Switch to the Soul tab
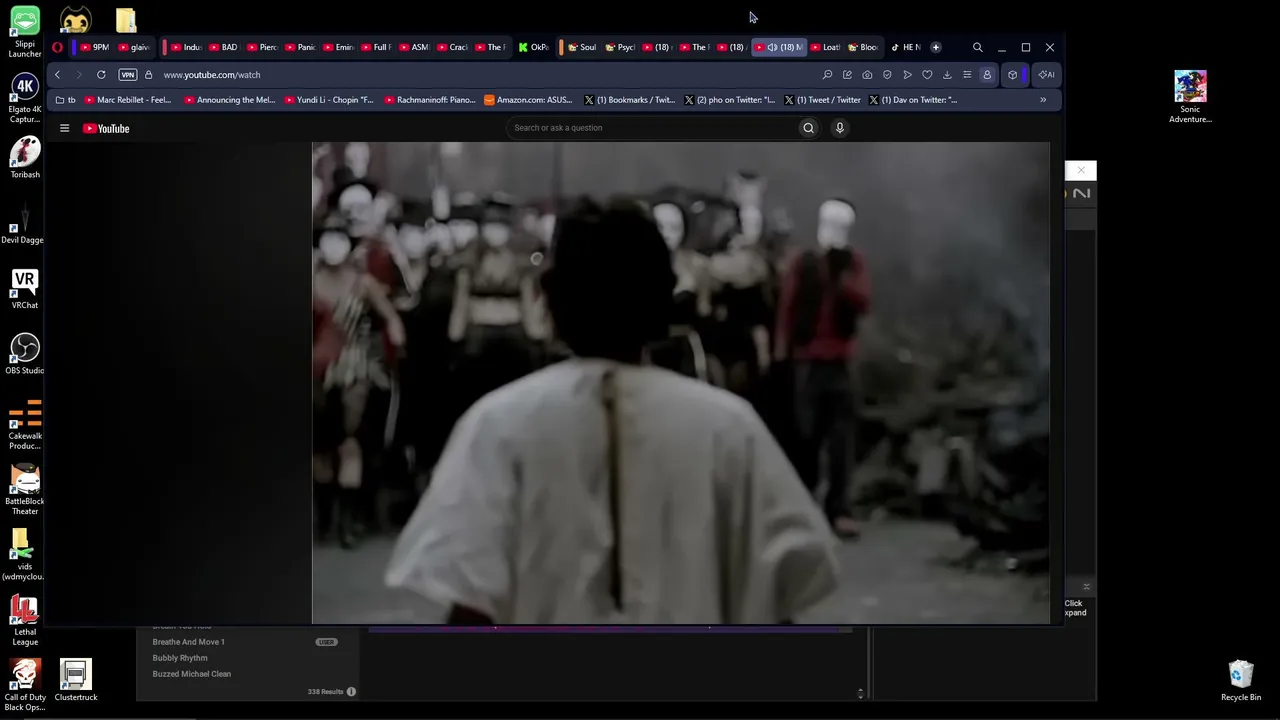 (x=581, y=47)
